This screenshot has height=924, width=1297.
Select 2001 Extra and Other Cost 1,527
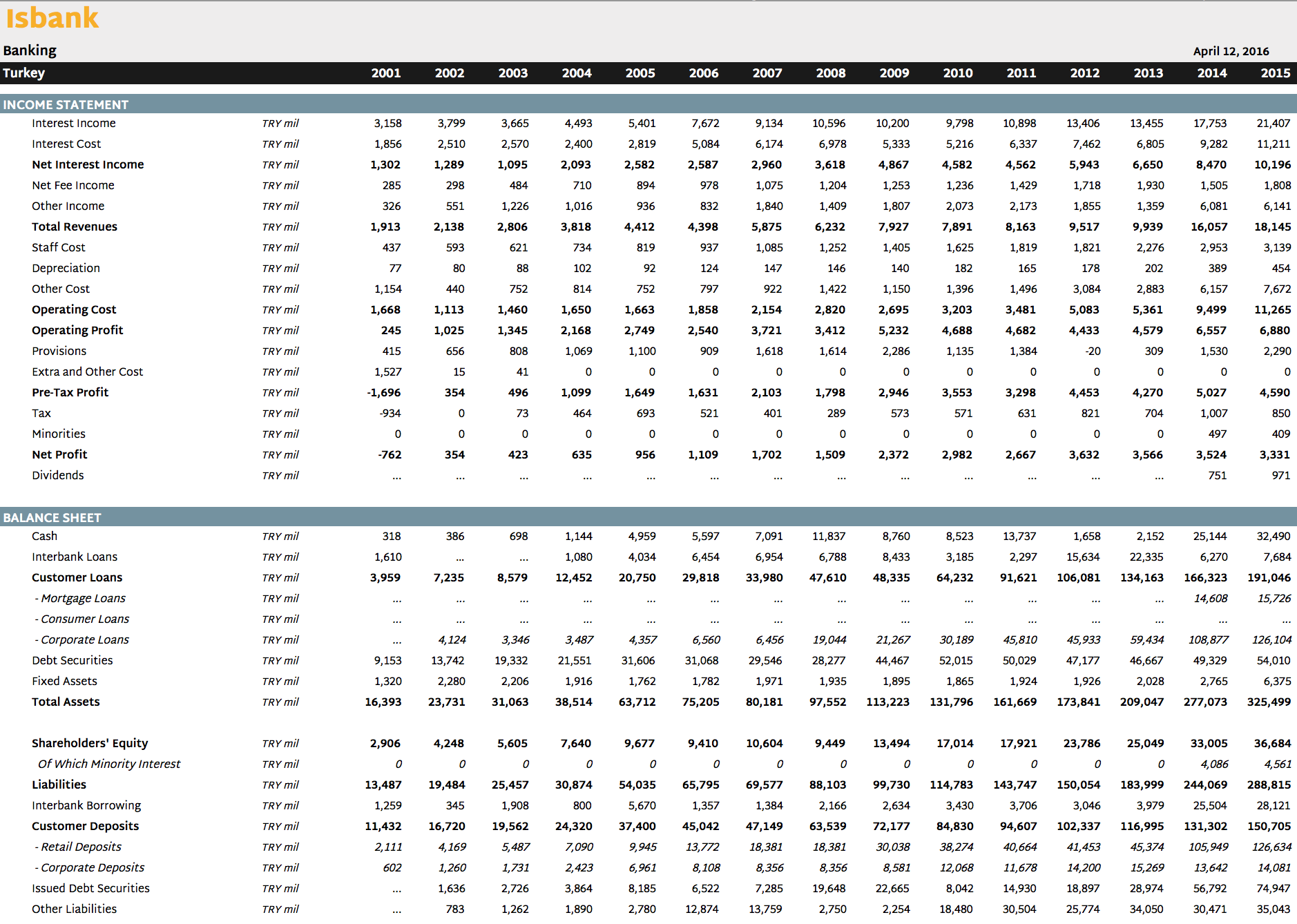click(388, 372)
